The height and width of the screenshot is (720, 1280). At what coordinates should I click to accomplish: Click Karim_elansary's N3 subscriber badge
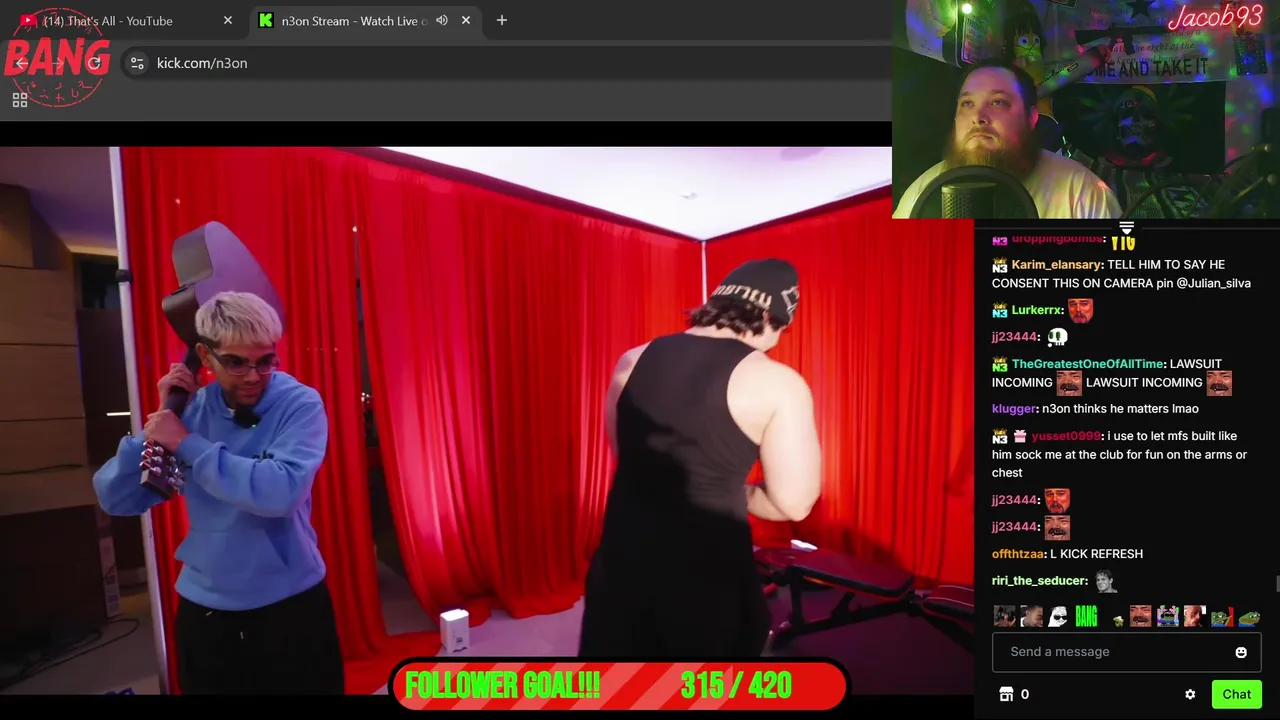pos(1000,265)
